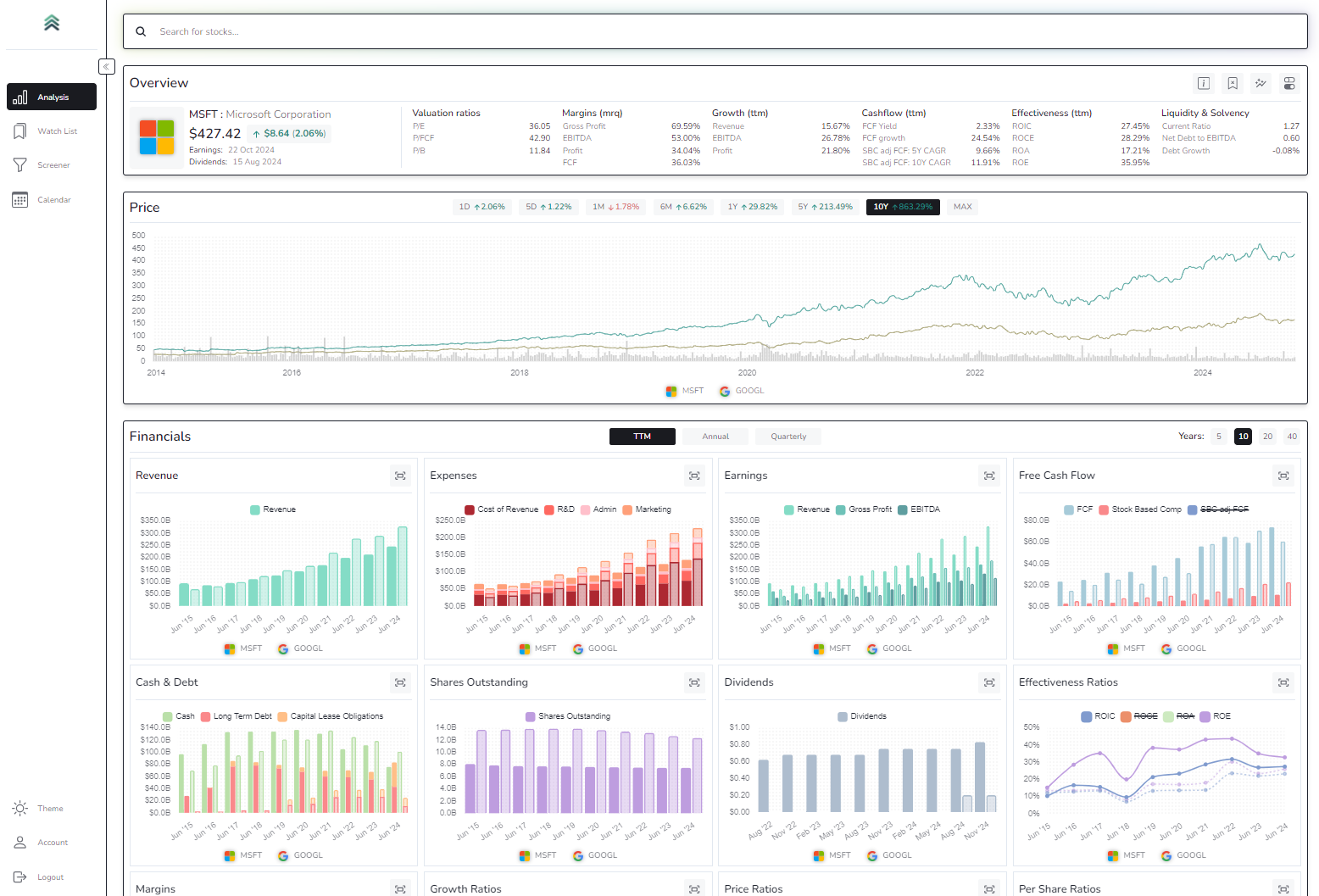This screenshot has width=1319, height=896.
Task: Click the Cost of Revenue legend swatch
Action: pyautogui.click(x=470, y=509)
